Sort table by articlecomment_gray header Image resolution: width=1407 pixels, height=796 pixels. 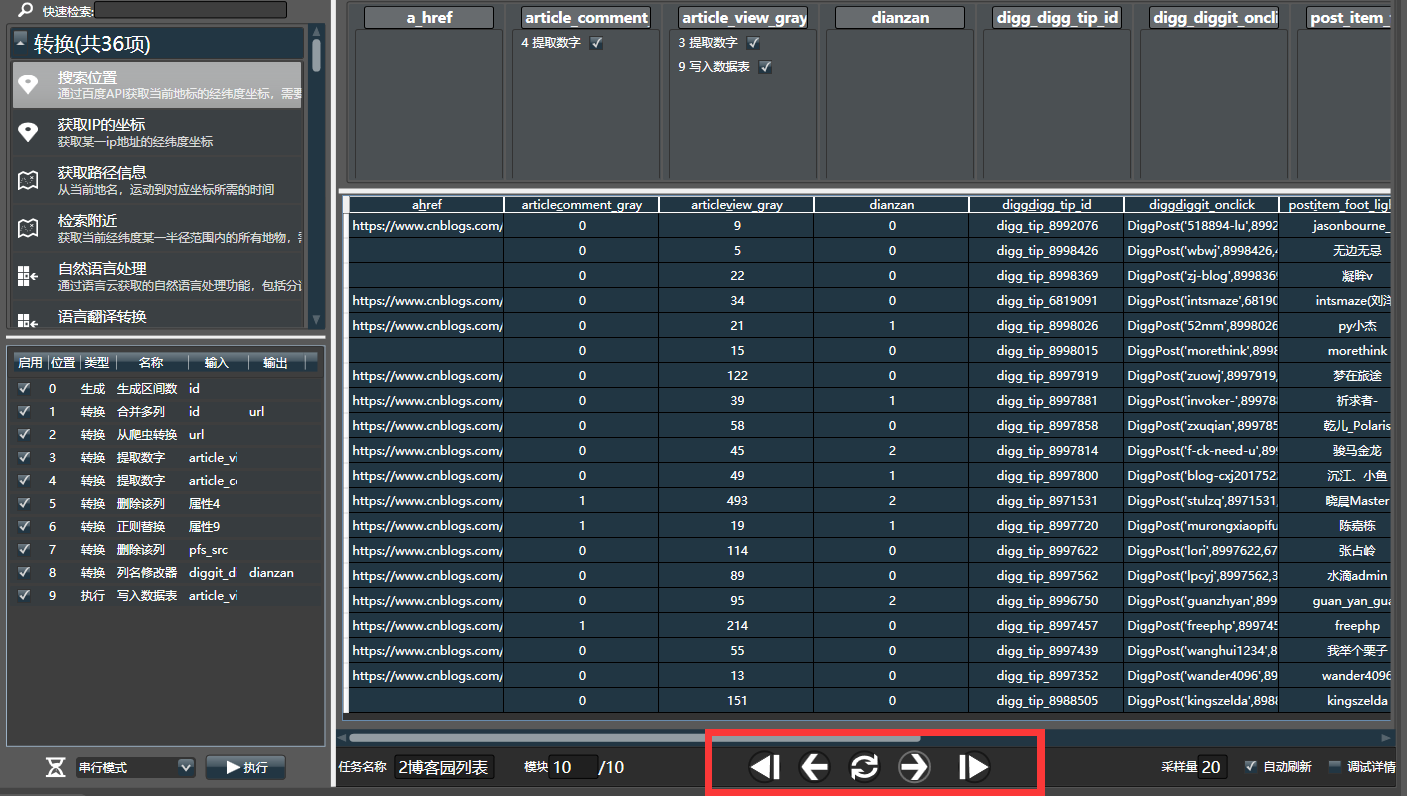(x=581, y=204)
